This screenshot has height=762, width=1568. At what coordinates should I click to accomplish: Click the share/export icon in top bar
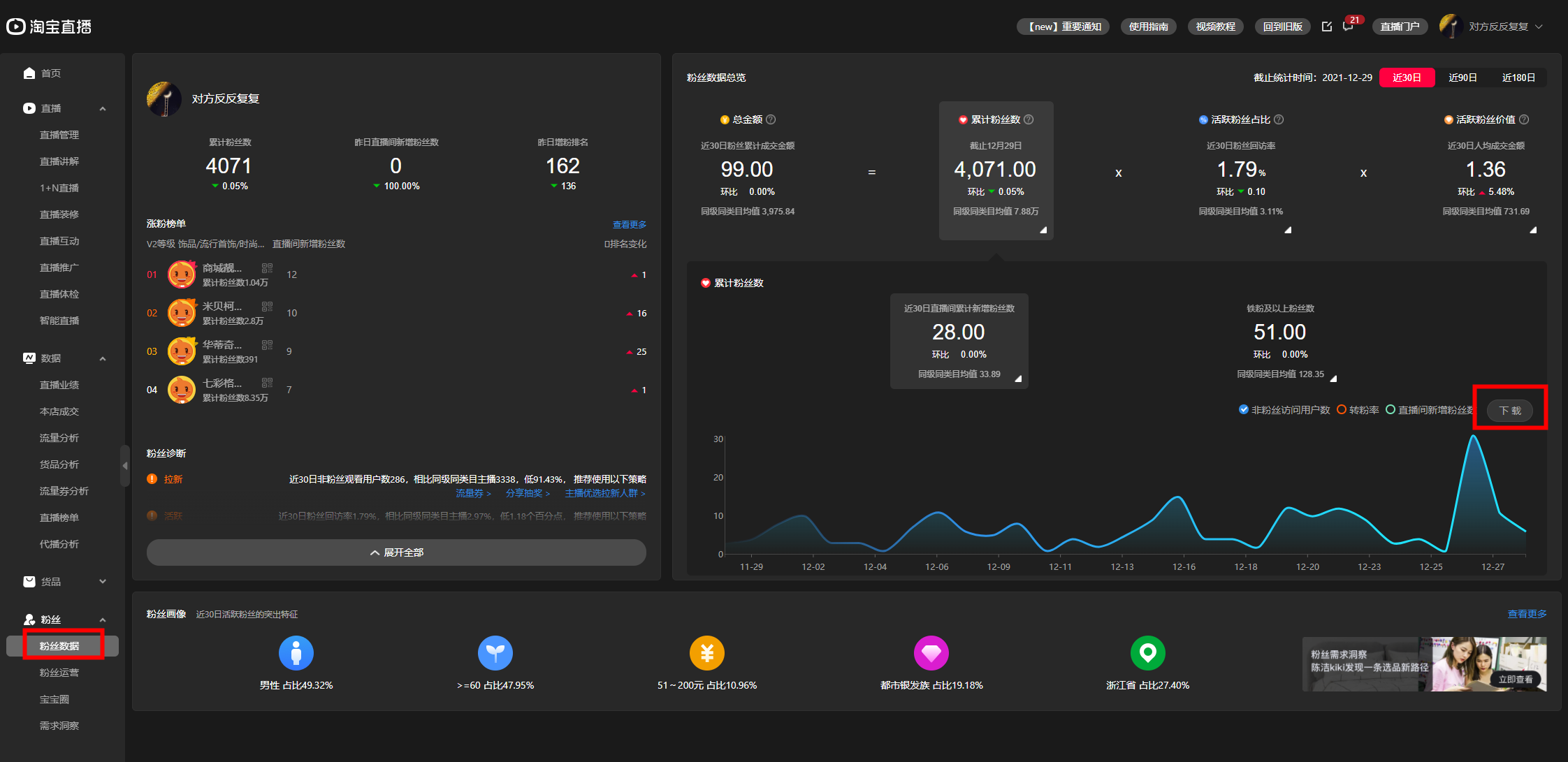pyautogui.click(x=1326, y=27)
